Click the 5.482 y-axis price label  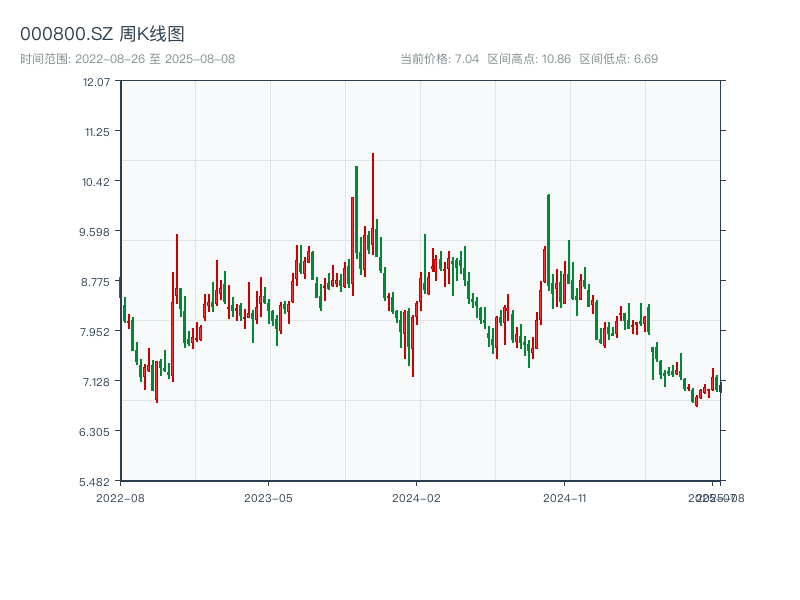click(97, 481)
